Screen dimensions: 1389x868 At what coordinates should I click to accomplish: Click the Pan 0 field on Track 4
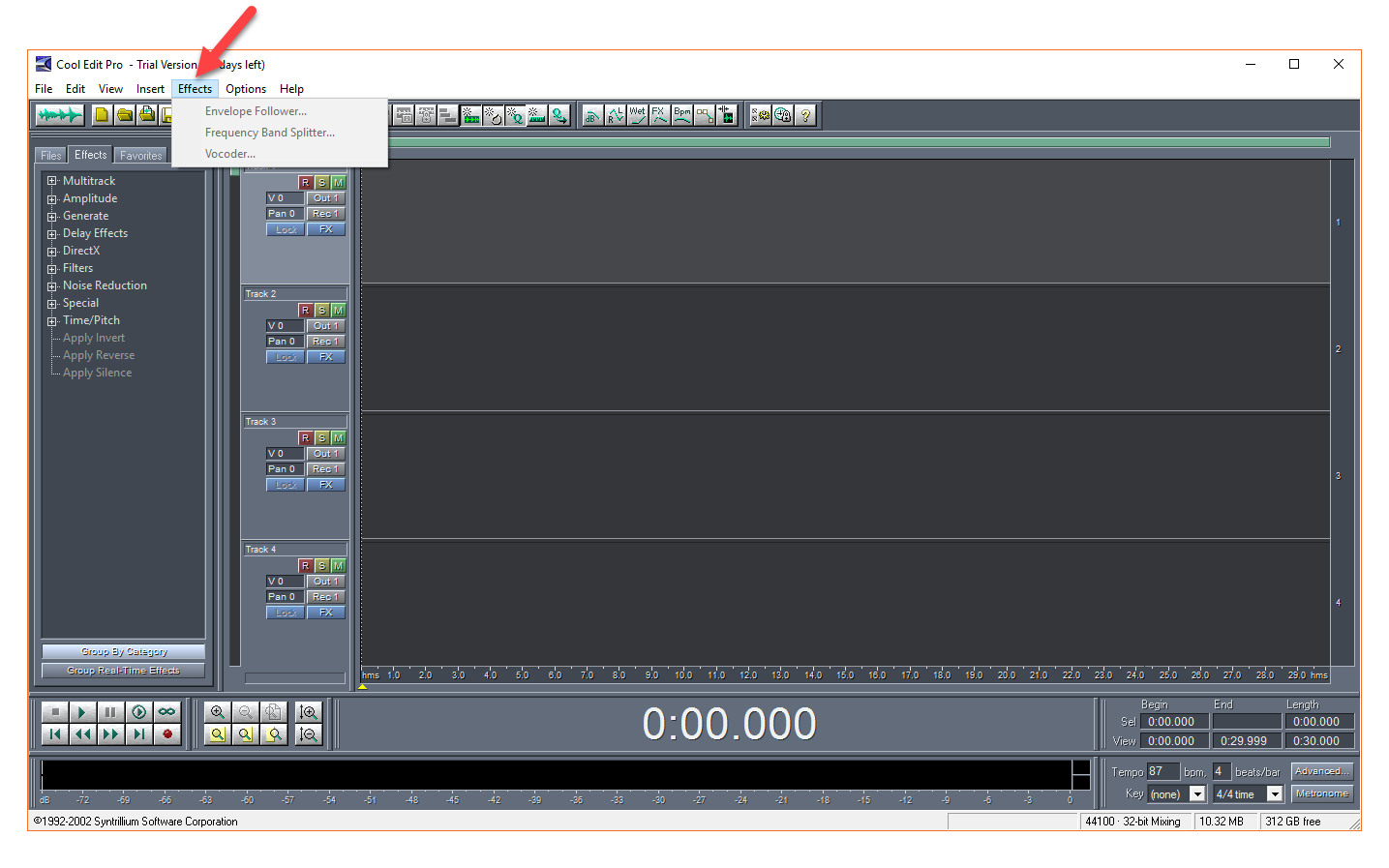285,597
